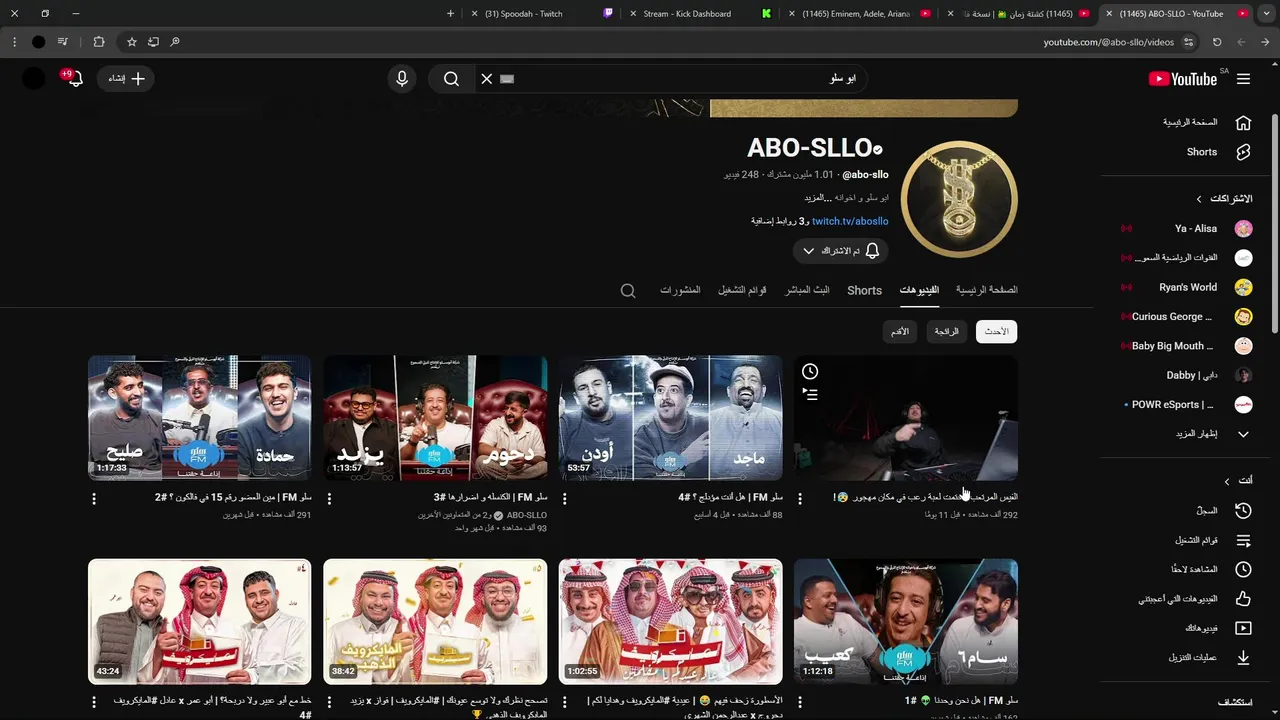
Task: Switch to the Spoodah - Twitch browser tab
Action: pos(541,14)
